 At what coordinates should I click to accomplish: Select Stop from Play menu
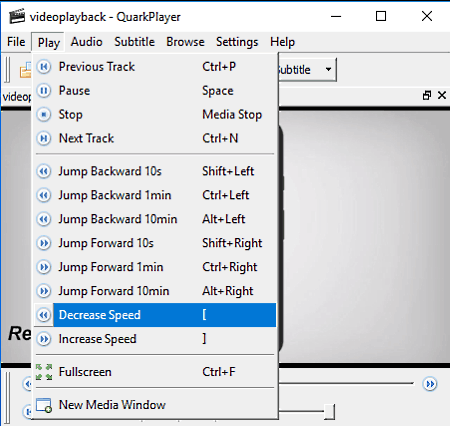[x=155, y=115]
